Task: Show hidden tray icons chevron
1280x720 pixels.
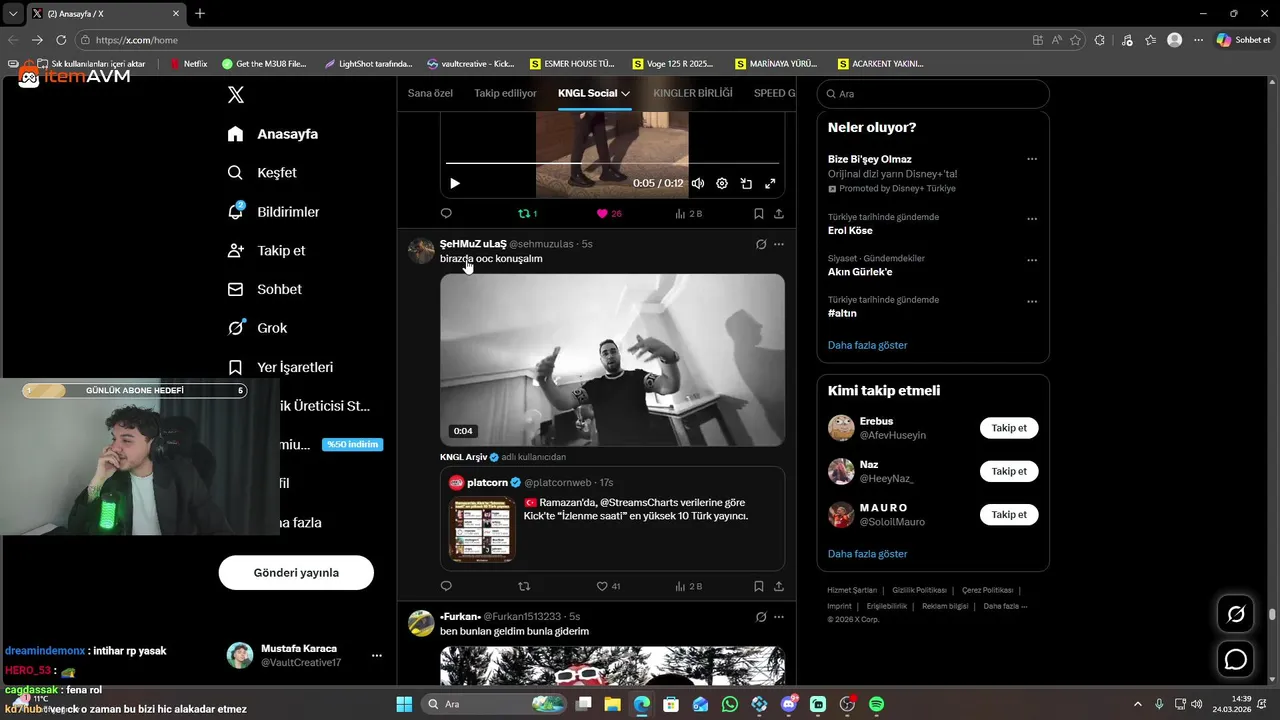Action: click(x=1137, y=704)
